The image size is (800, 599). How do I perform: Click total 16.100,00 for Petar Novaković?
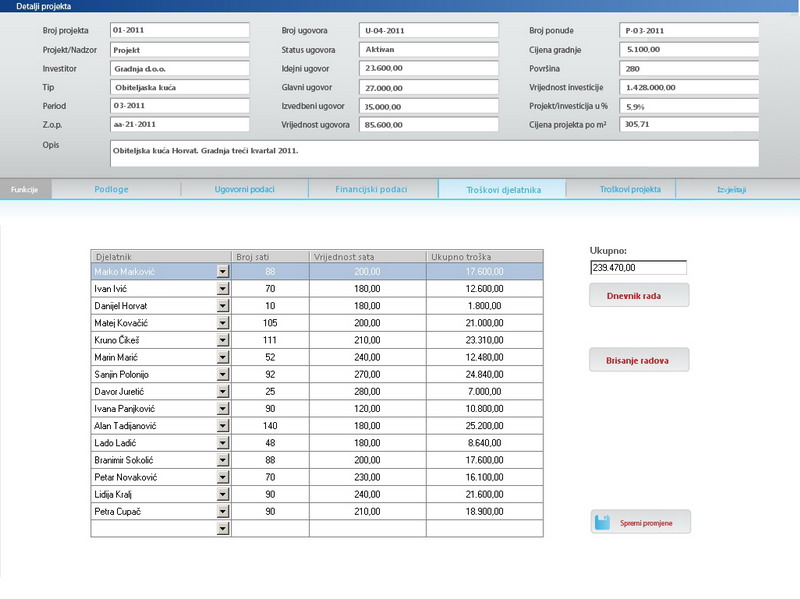[485, 477]
